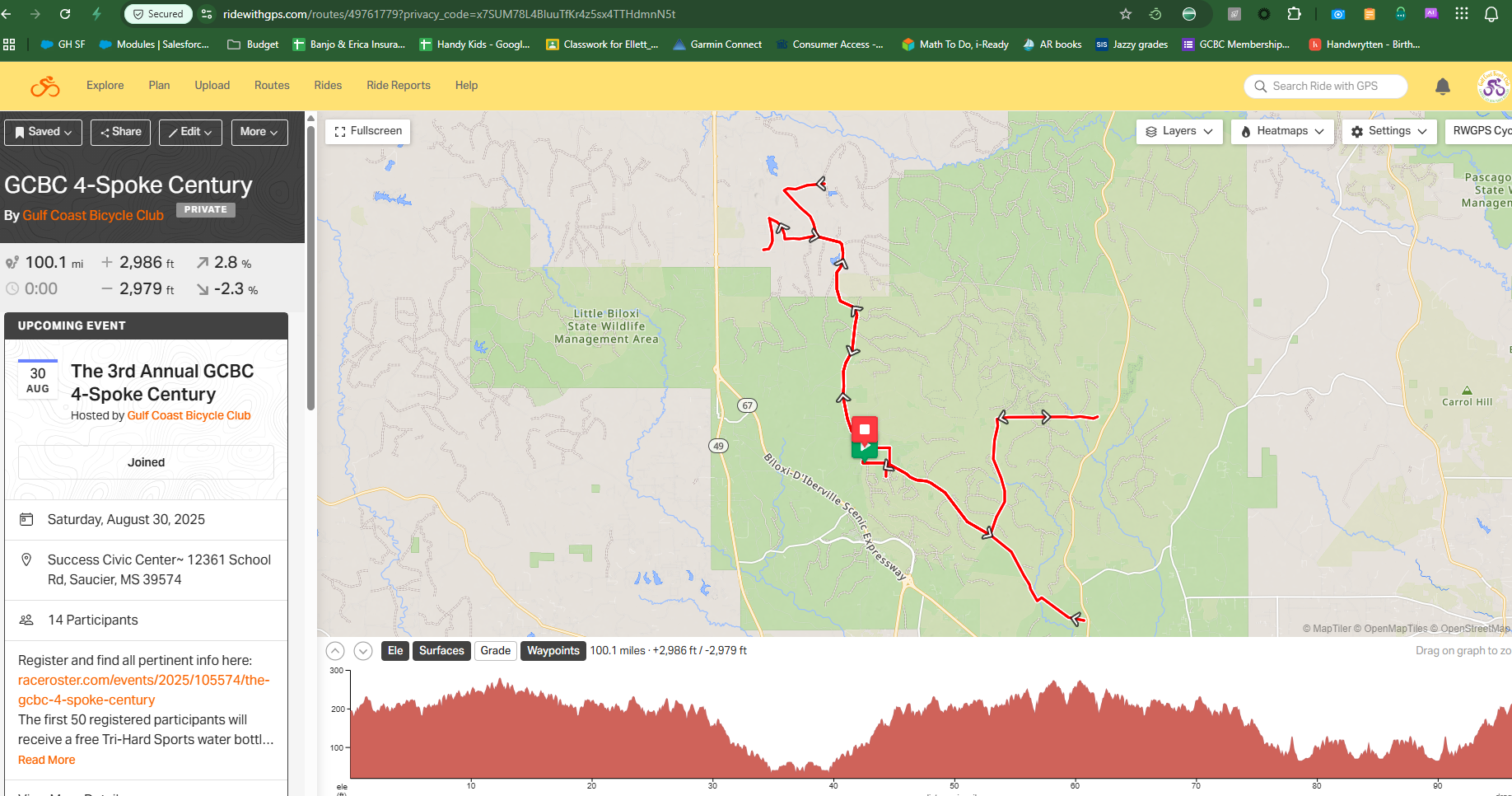Open the Explore menu
This screenshot has width=1512, height=796.
105,86
